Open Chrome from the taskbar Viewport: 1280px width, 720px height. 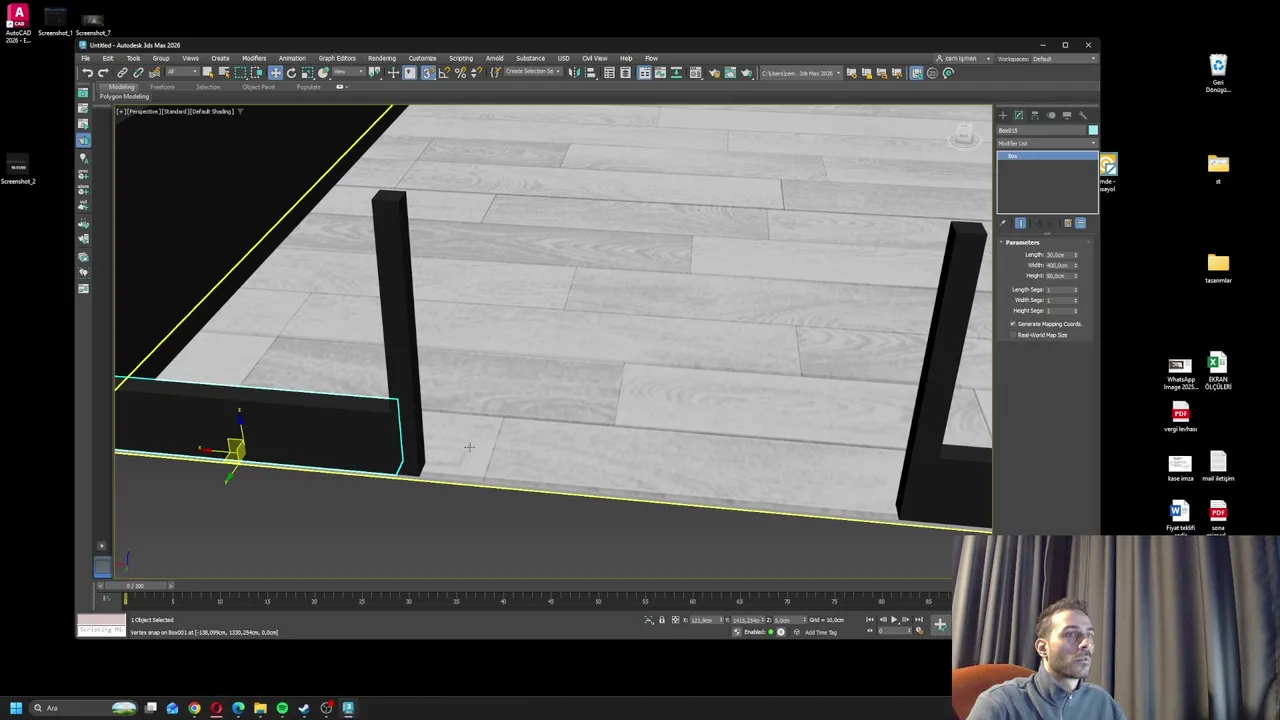tap(194, 708)
